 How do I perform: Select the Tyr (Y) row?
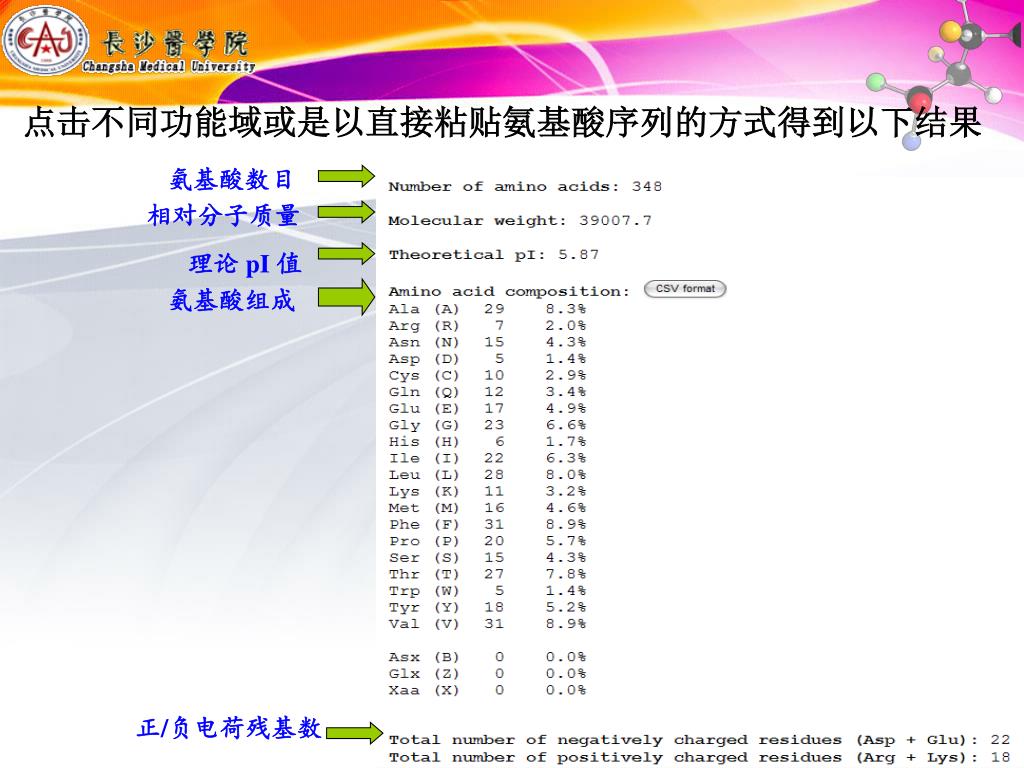tap(487, 607)
